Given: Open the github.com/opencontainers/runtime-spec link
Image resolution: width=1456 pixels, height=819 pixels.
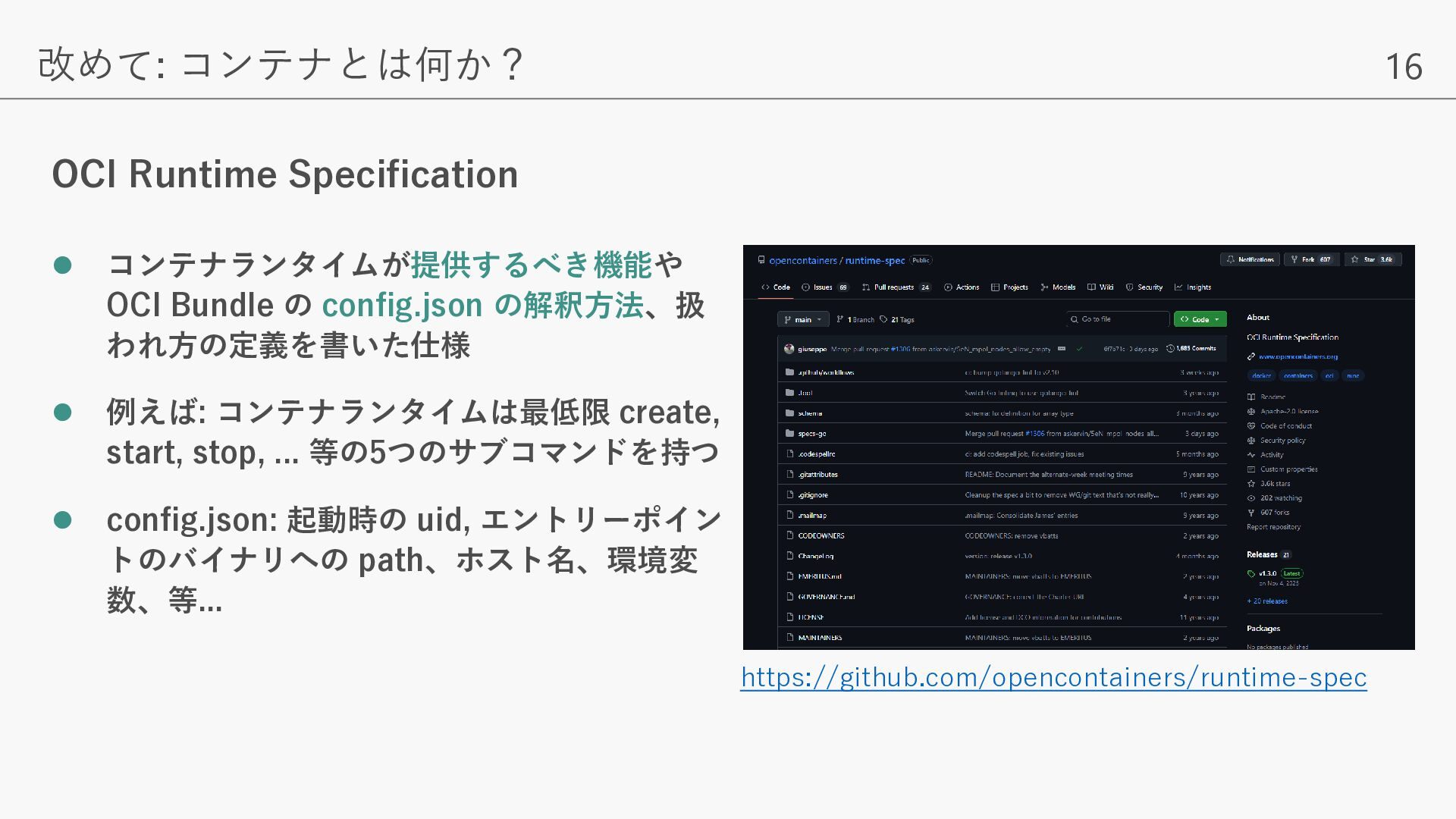Looking at the screenshot, I should pyautogui.click(x=1053, y=677).
